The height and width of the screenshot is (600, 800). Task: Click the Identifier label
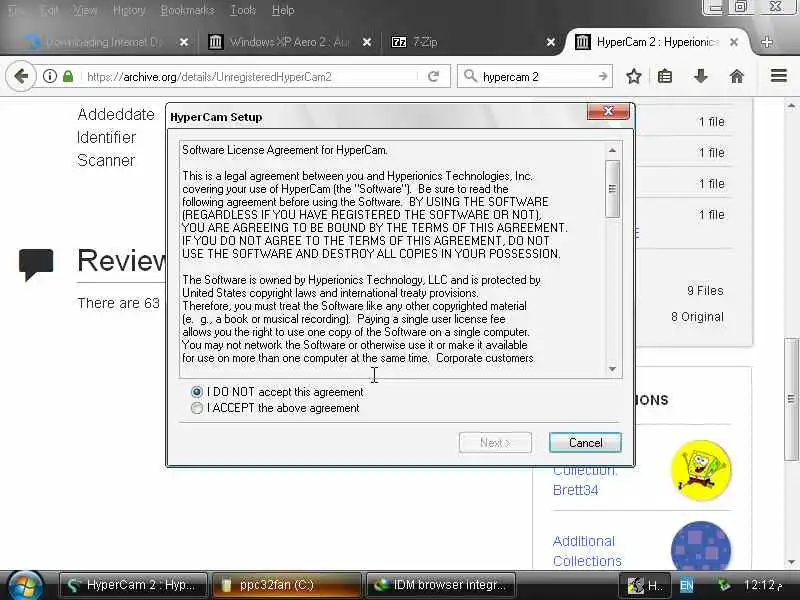coord(106,137)
